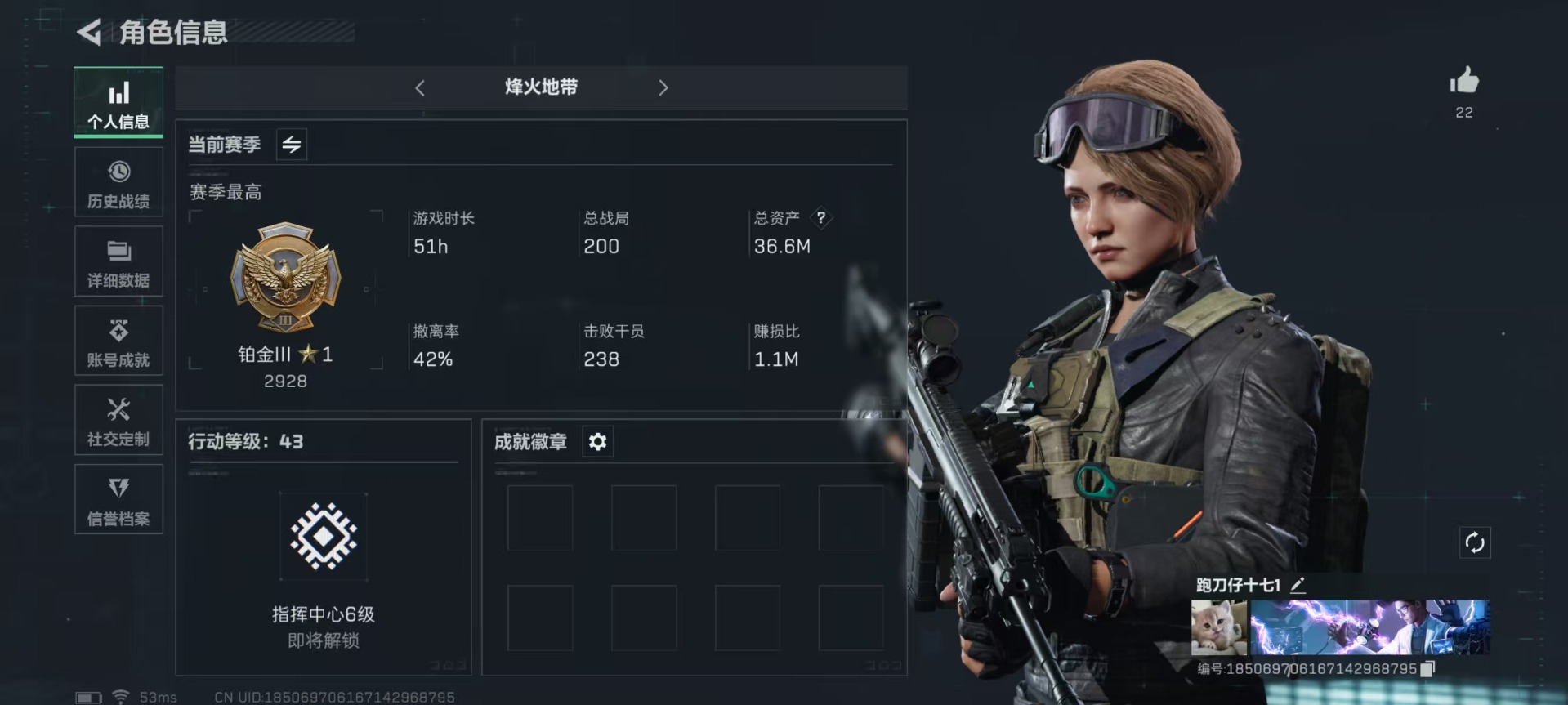
Task: Open the 信誉档案 reputation record
Action: point(118,499)
